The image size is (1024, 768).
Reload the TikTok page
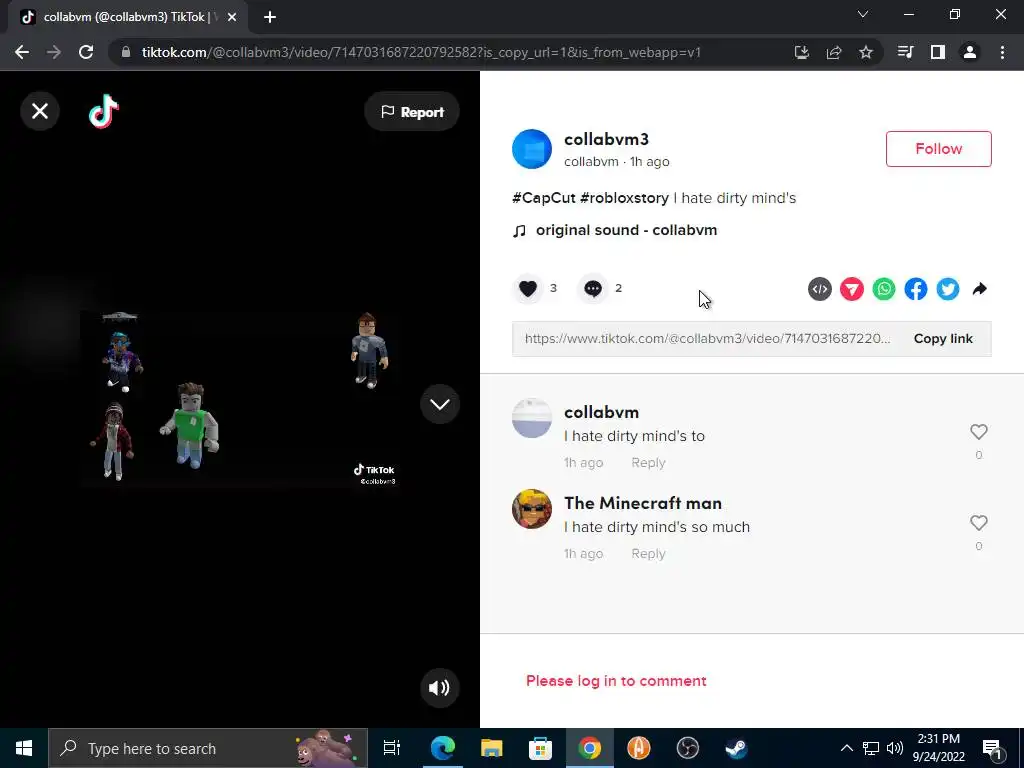86,52
